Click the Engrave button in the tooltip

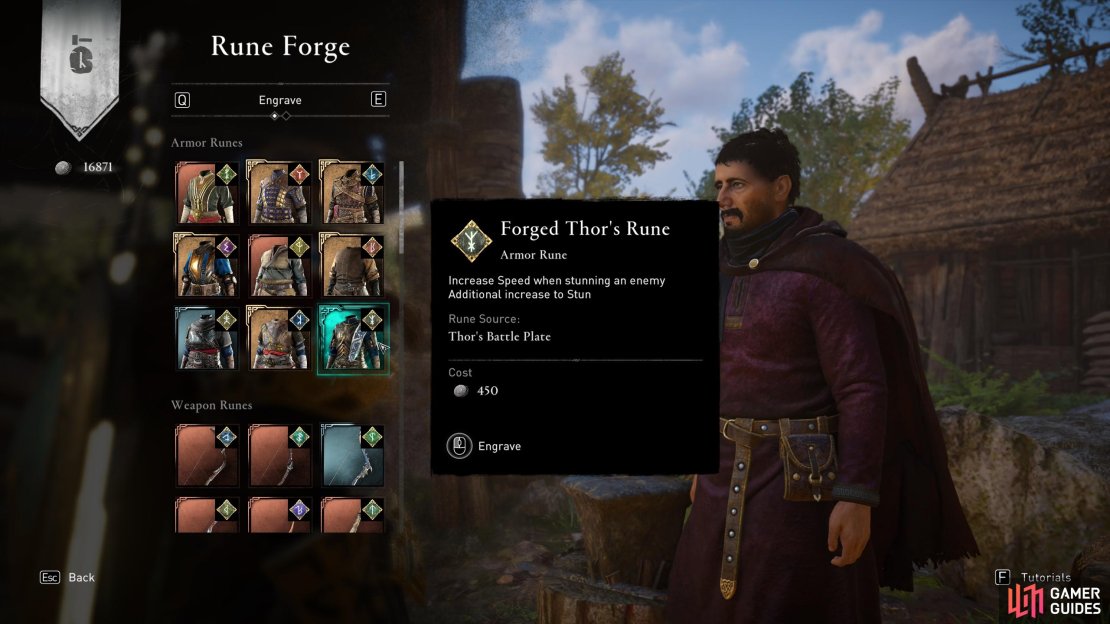point(484,446)
